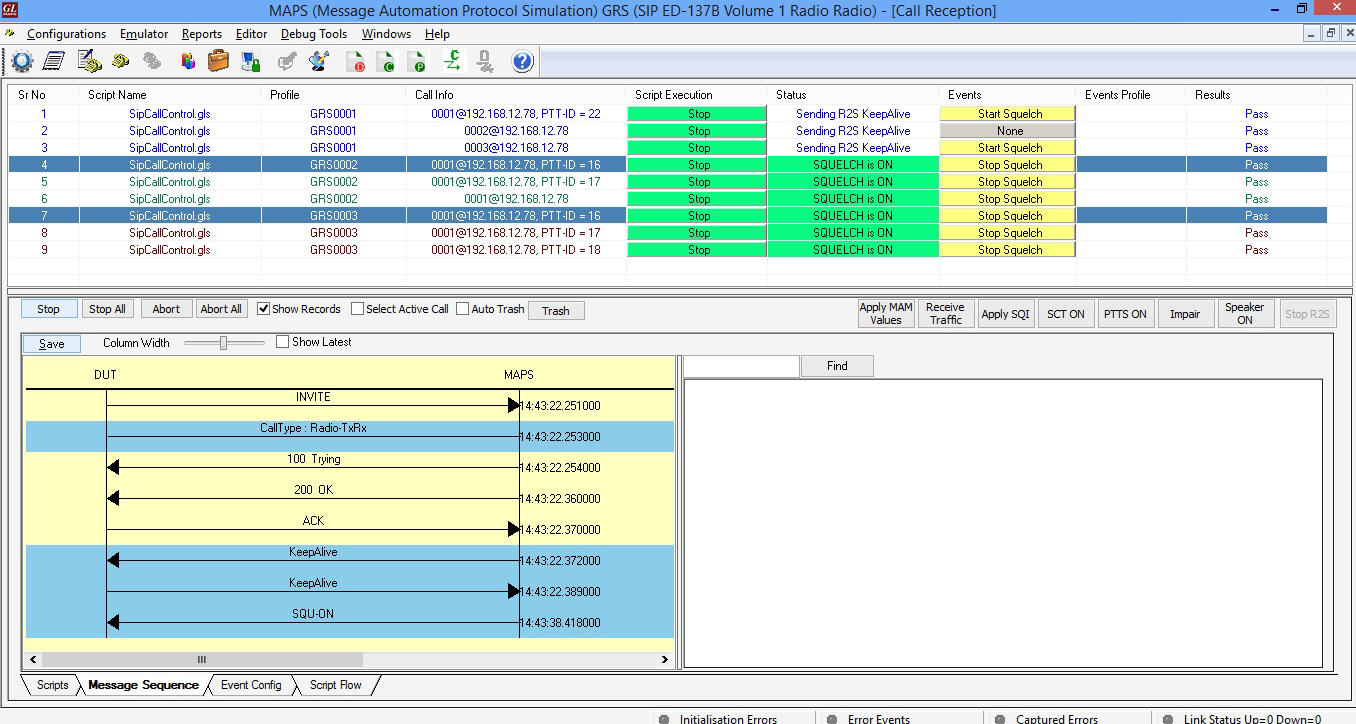Open the Help menu
The image size is (1356, 724).
pyautogui.click(x=437, y=34)
